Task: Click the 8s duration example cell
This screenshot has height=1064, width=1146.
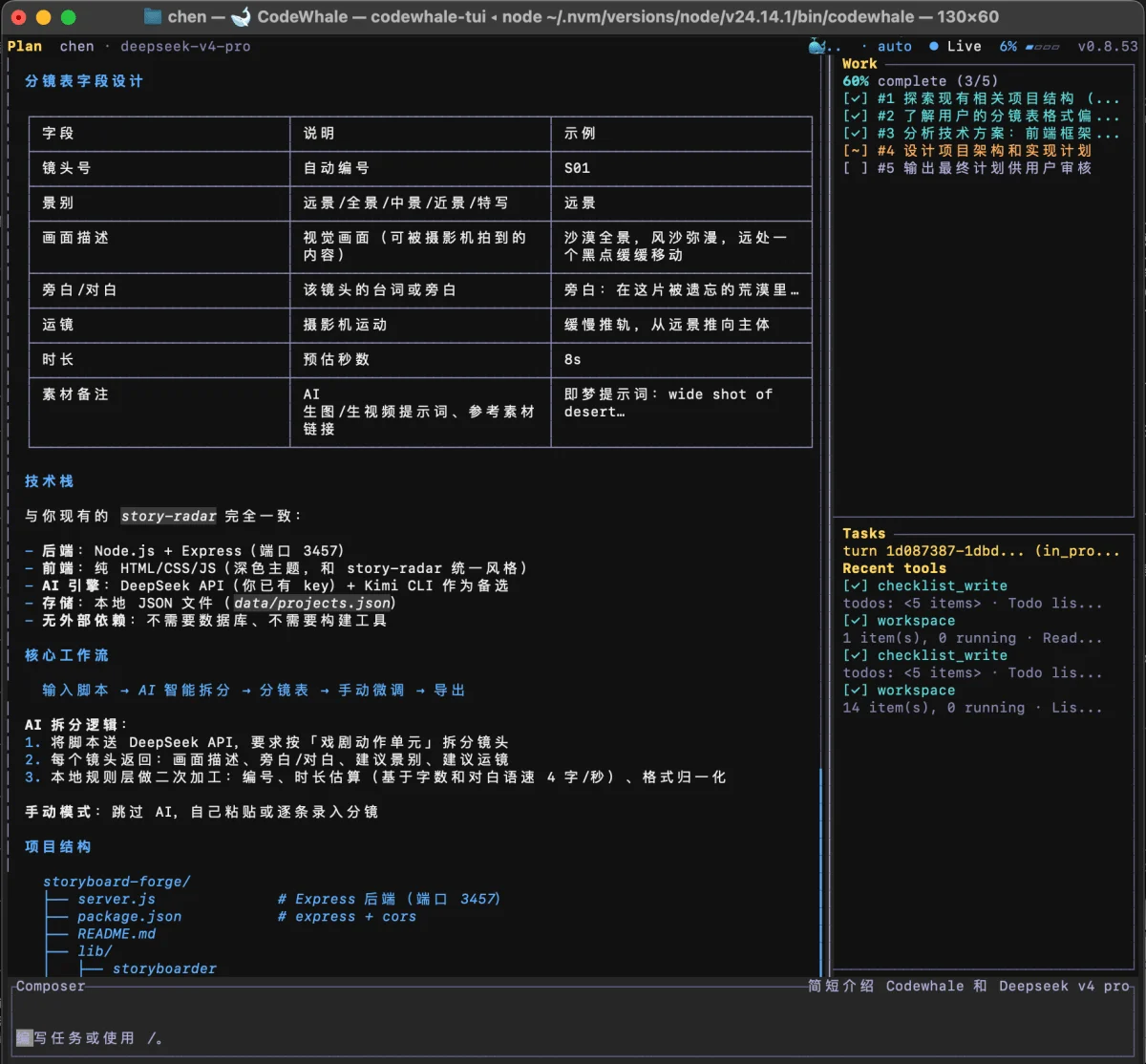Action: [x=572, y=359]
